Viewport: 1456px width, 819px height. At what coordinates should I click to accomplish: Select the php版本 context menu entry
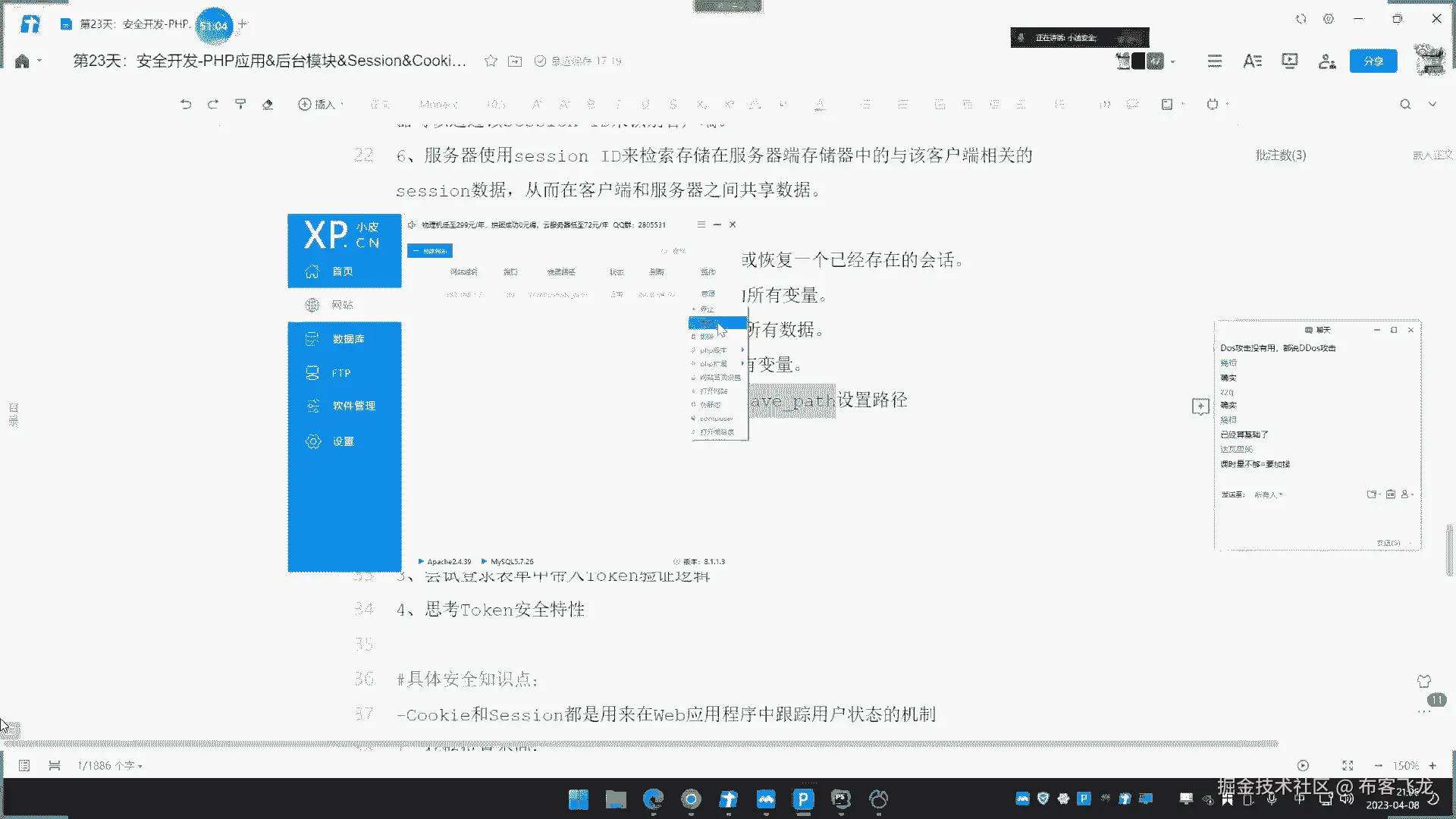click(x=713, y=350)
